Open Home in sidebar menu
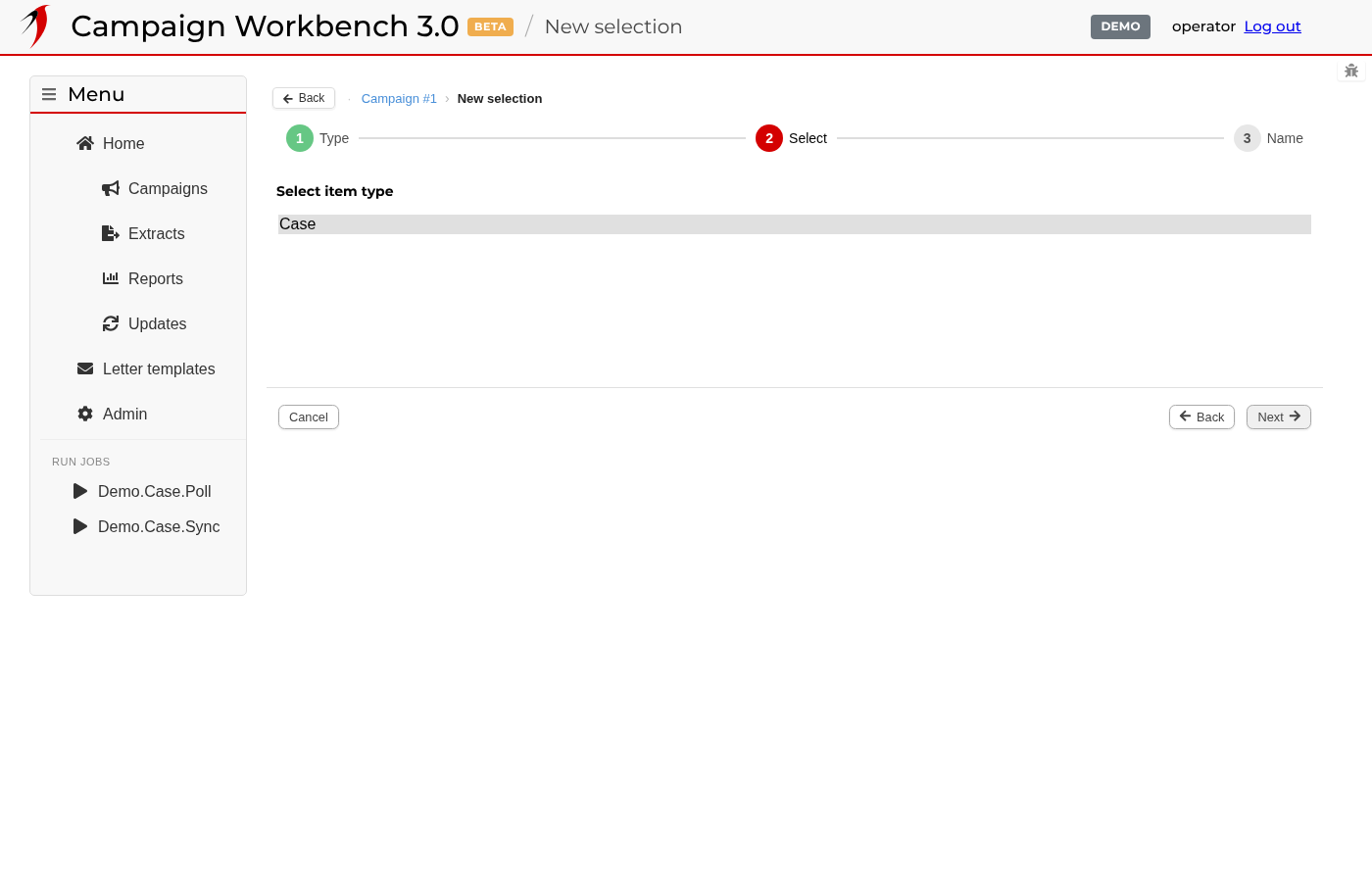The width and height of the screenshot is (1372, 882). pos(123,143)
